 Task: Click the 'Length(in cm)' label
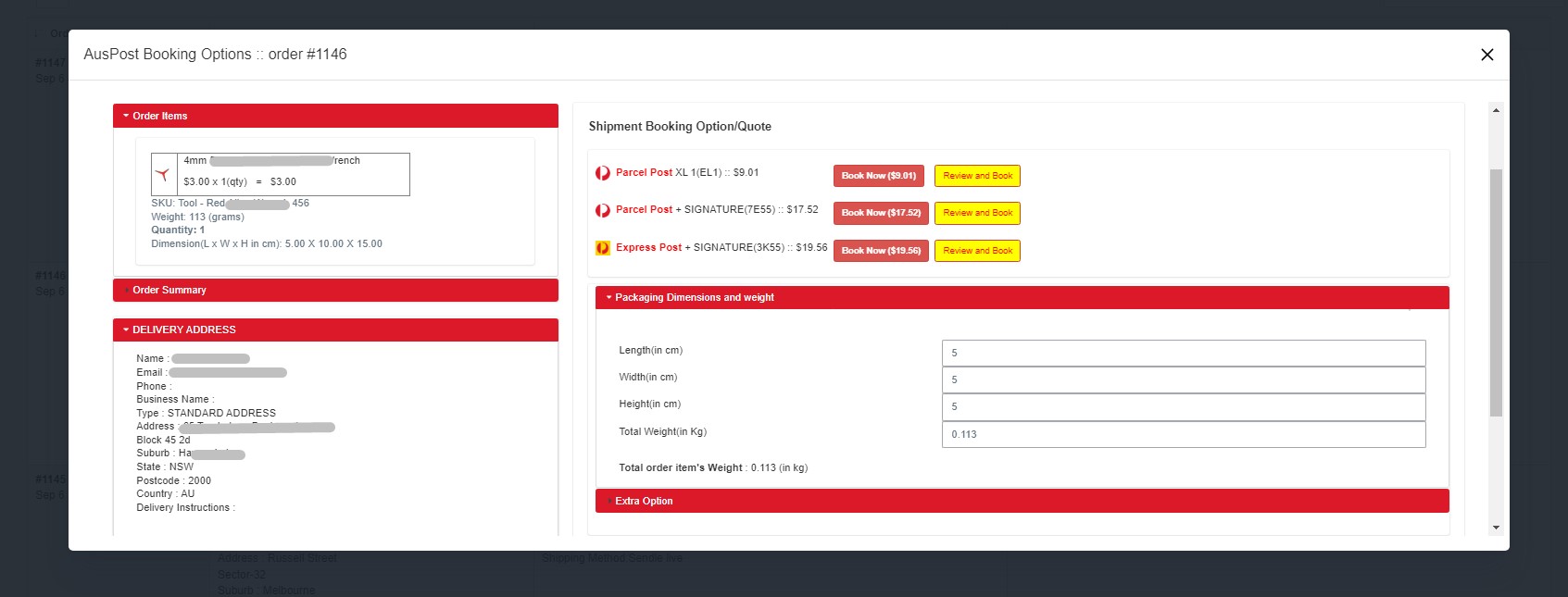[x=650, y=351]
